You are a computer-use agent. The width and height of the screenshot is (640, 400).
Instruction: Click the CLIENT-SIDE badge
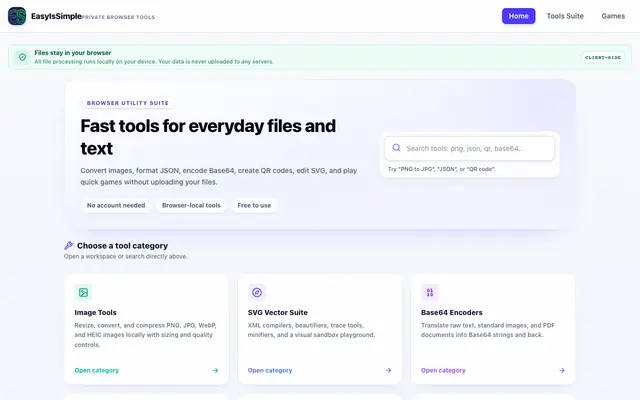(x=603, y=58)
